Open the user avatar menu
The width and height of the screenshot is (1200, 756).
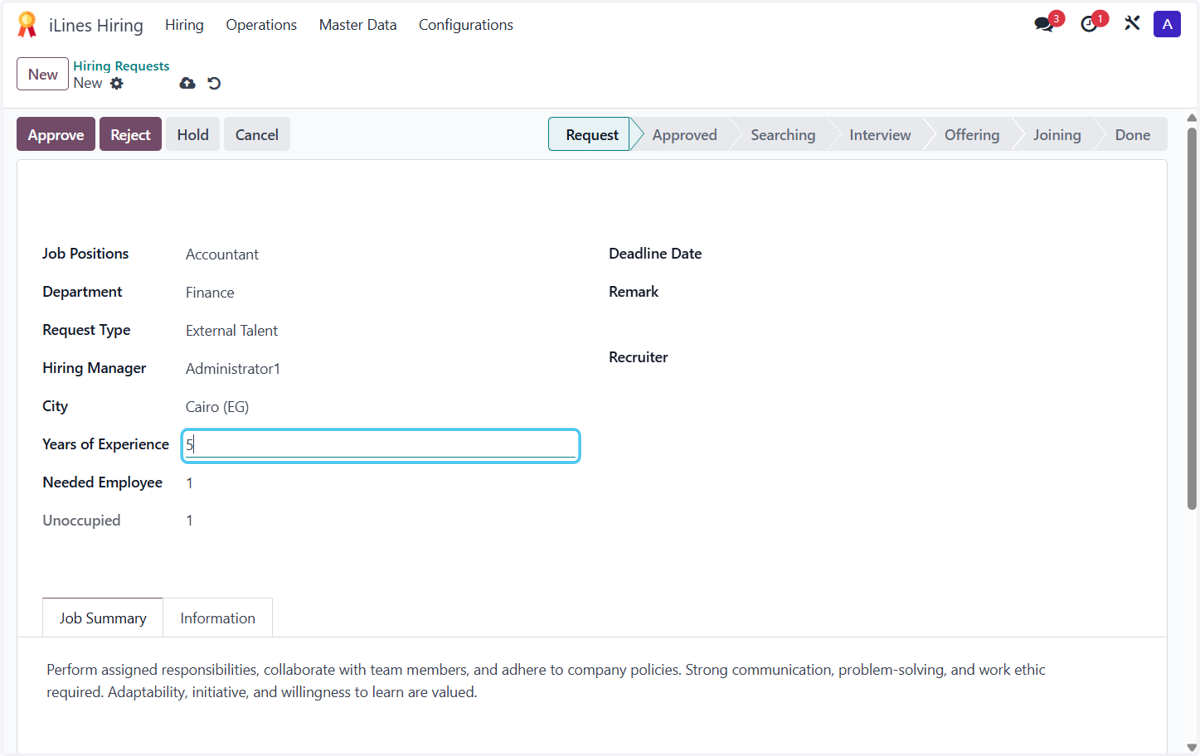(1167, 24)
